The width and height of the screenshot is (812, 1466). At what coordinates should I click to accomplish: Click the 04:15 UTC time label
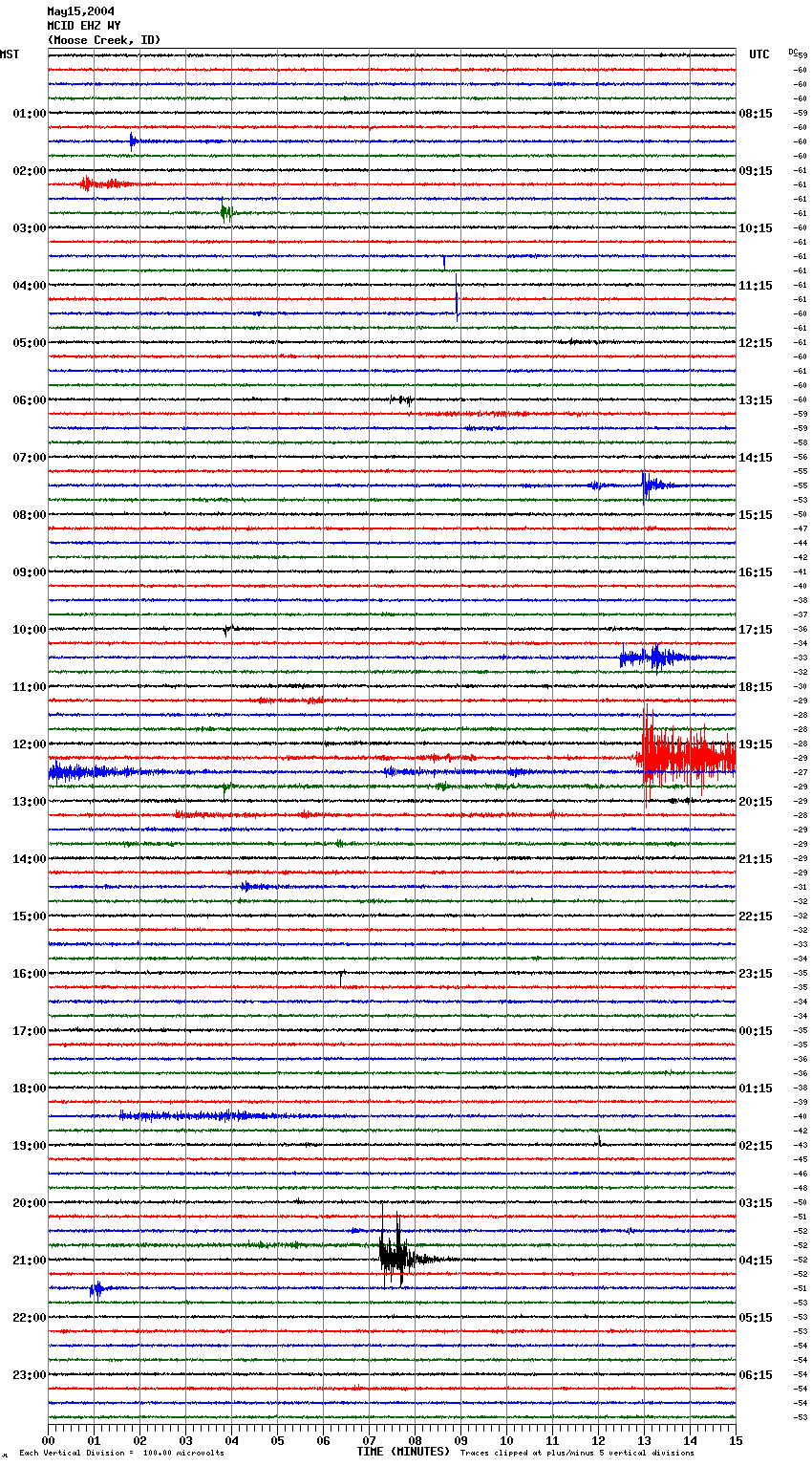click(x=756, y=1261)
